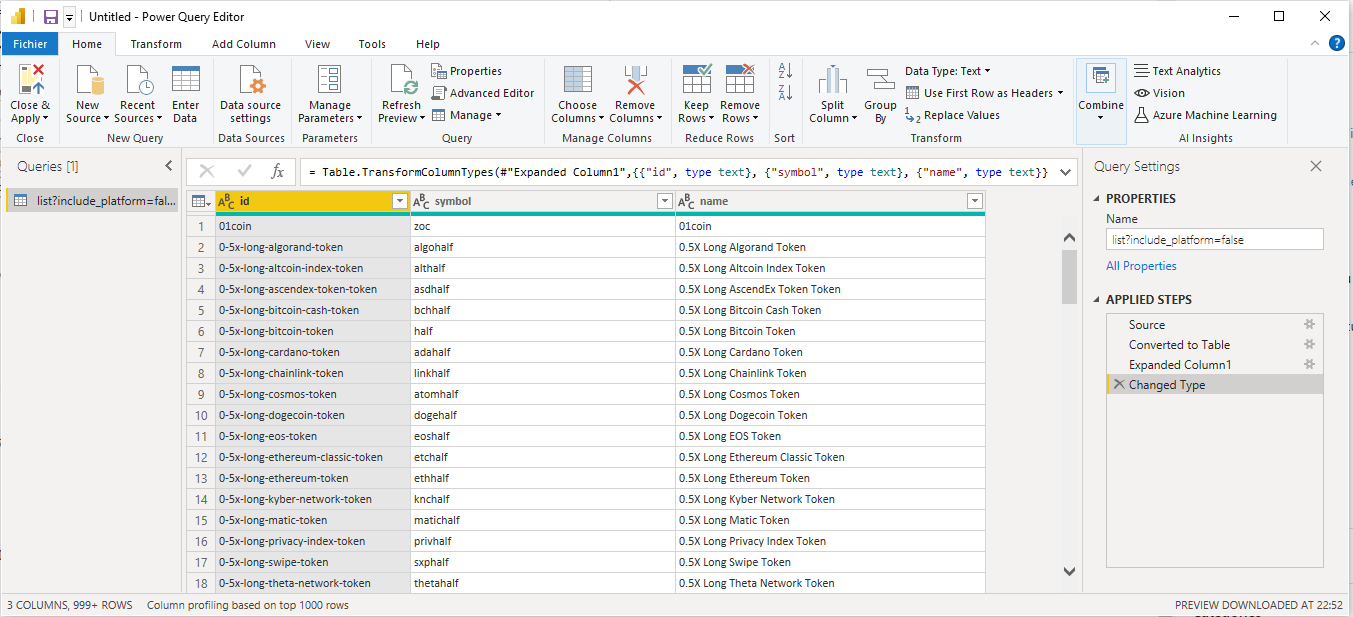Open the Add Column tab
Viewport: 1353px width, 617px height.
tap(244, 44)
